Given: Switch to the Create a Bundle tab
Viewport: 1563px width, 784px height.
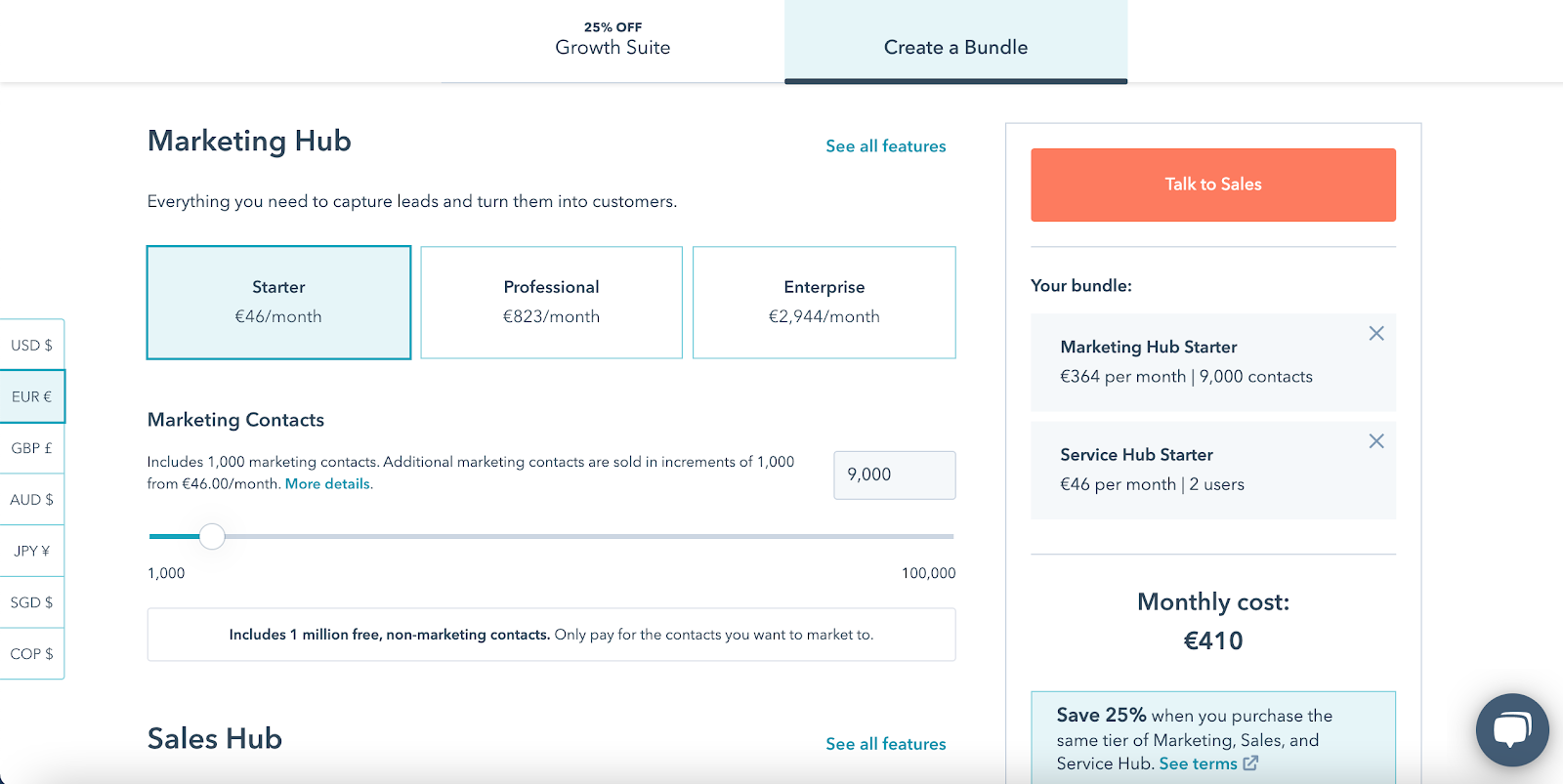Looking at the screenshot, I should [x=955, y=46].
